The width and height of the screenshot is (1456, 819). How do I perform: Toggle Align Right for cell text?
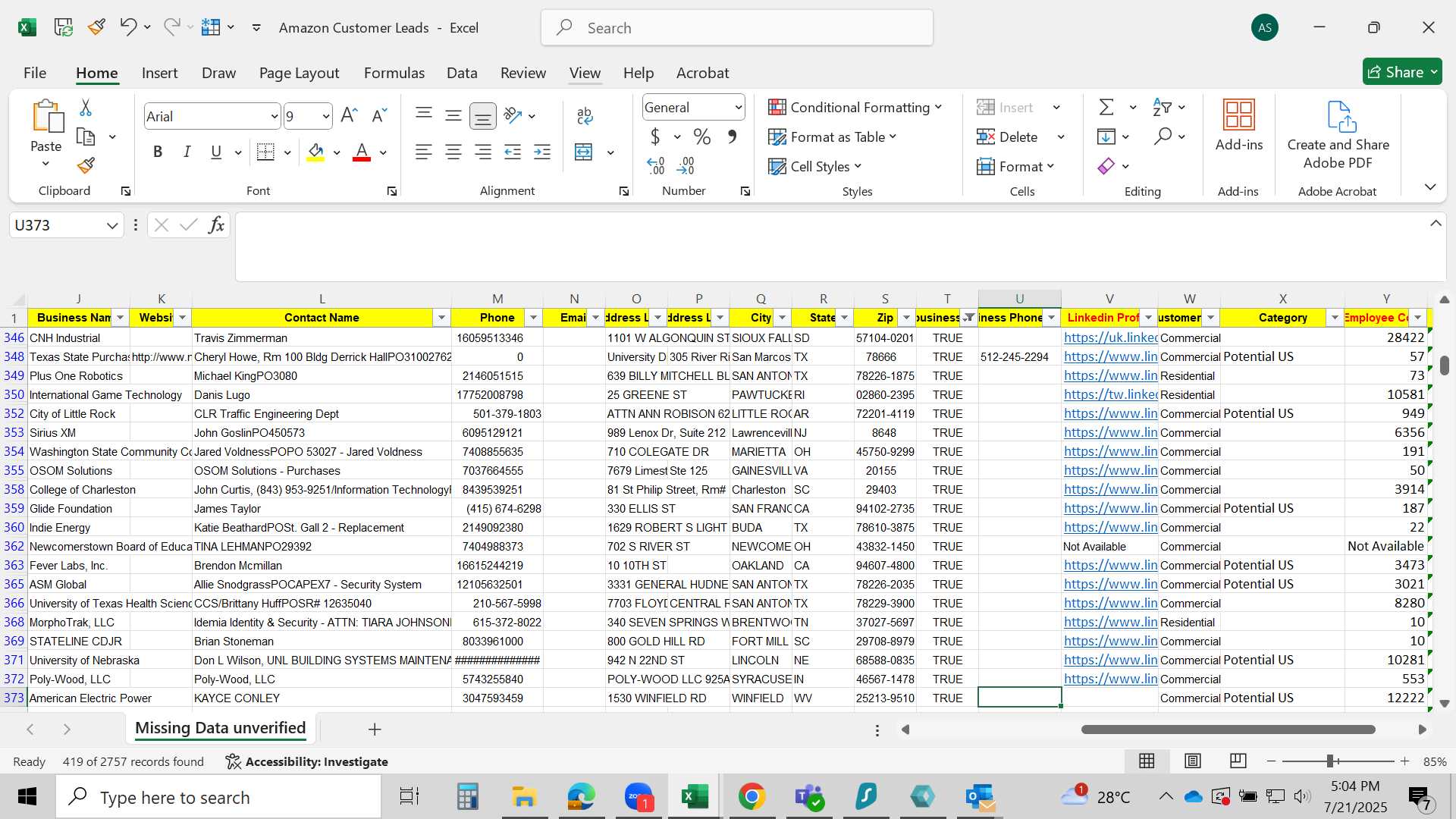(x=483, y=152)
